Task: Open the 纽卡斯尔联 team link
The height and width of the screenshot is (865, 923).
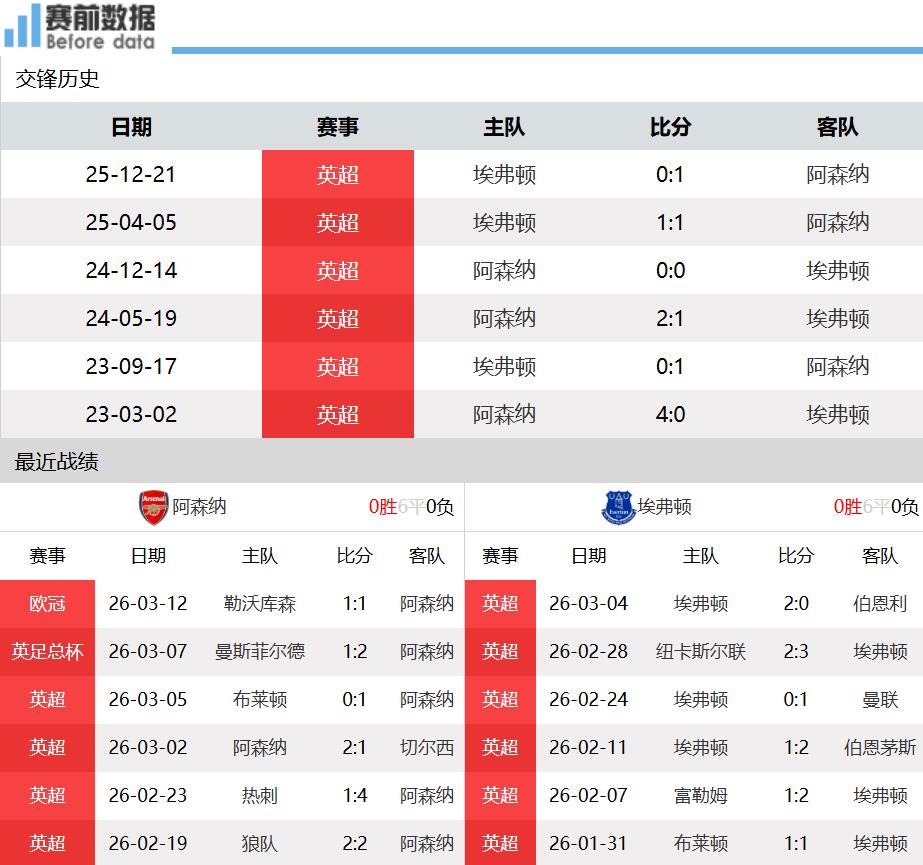Action: coord(701,652)
